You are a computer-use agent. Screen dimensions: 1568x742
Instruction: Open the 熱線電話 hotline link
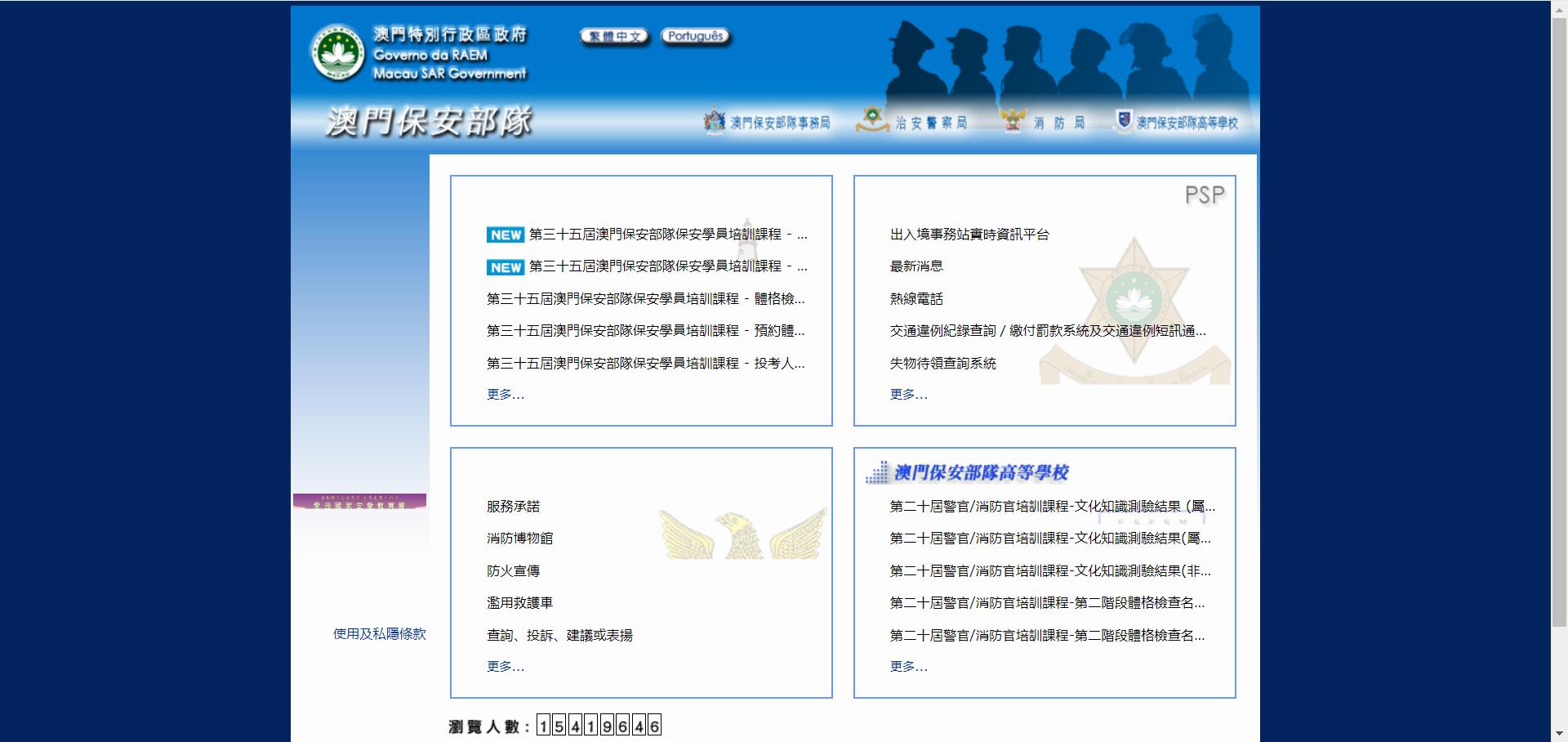point(916,299)
